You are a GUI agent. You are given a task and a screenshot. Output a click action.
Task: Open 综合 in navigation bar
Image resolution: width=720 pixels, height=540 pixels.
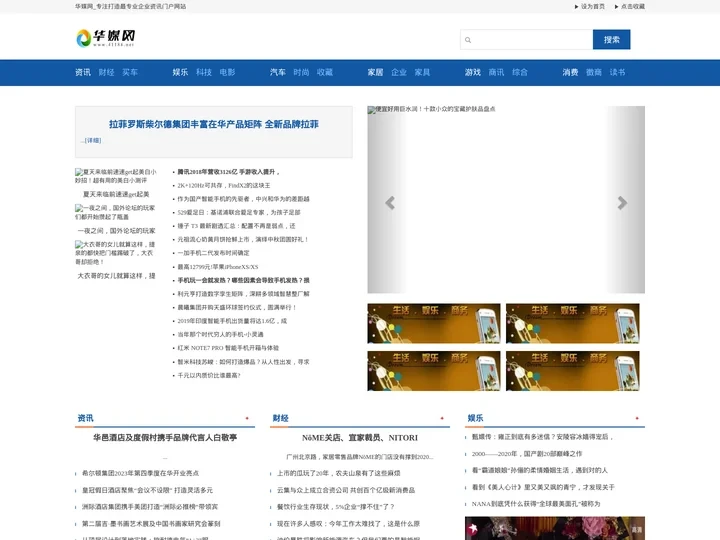click(520, 72)
